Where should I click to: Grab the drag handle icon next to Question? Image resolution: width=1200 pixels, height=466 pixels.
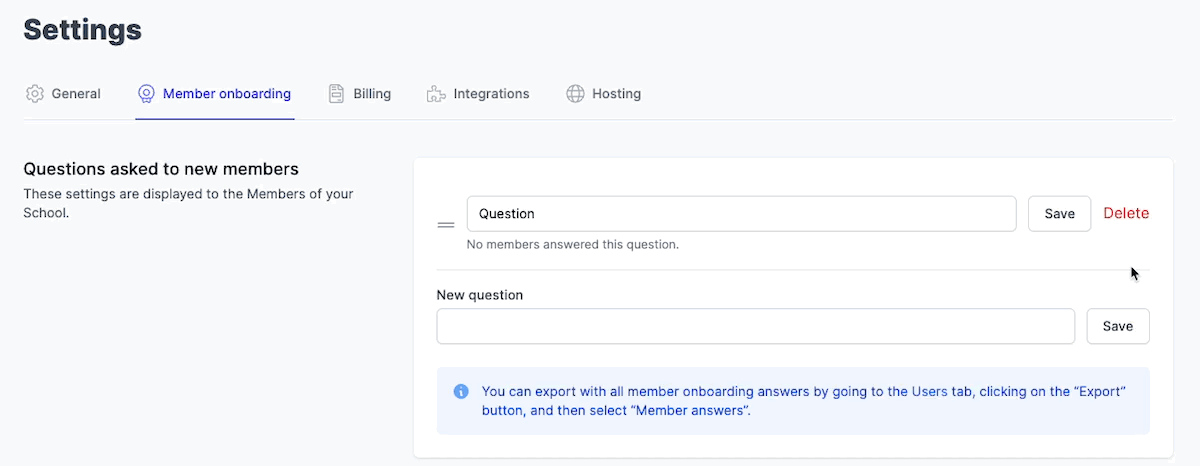(x=446, y=225)
